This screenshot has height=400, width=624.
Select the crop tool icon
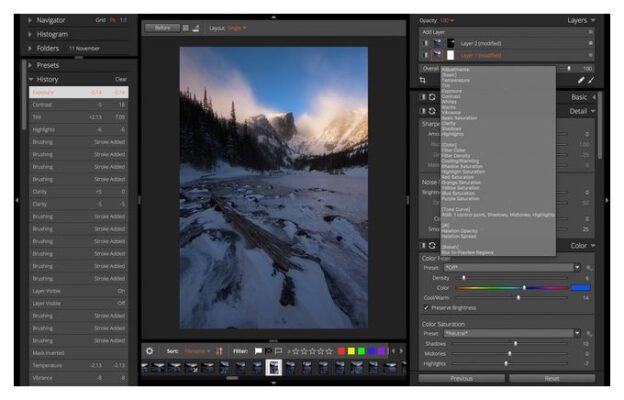coord(422,80)
